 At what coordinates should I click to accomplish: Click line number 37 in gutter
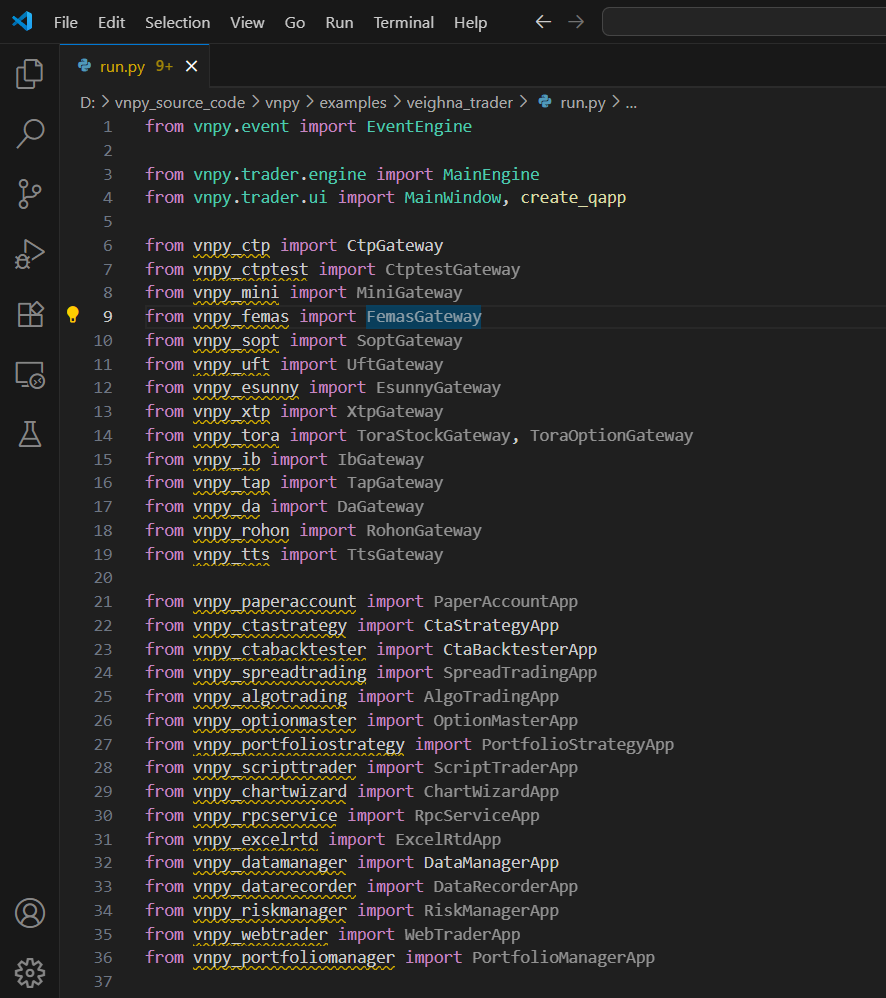[x=103, y=981]
